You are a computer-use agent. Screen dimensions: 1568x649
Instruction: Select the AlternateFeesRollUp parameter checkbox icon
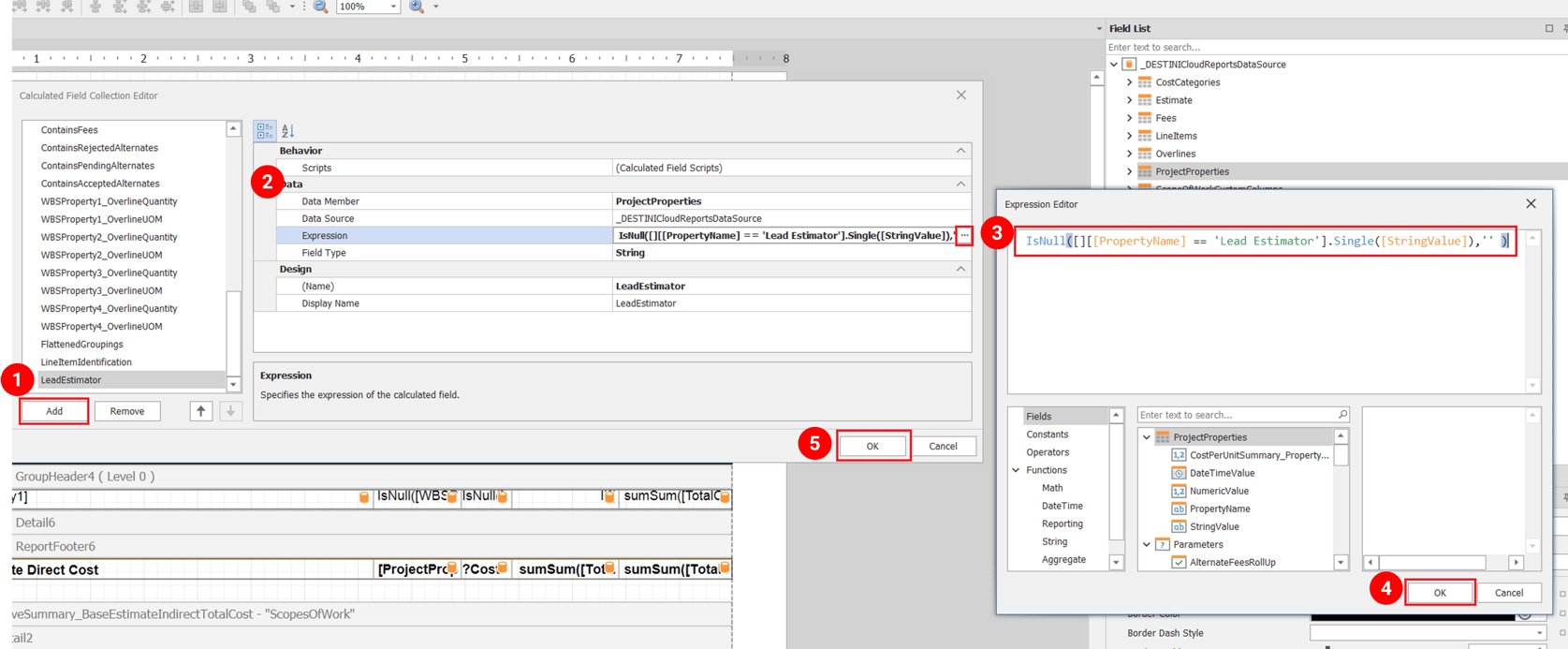click(1179, 563)
